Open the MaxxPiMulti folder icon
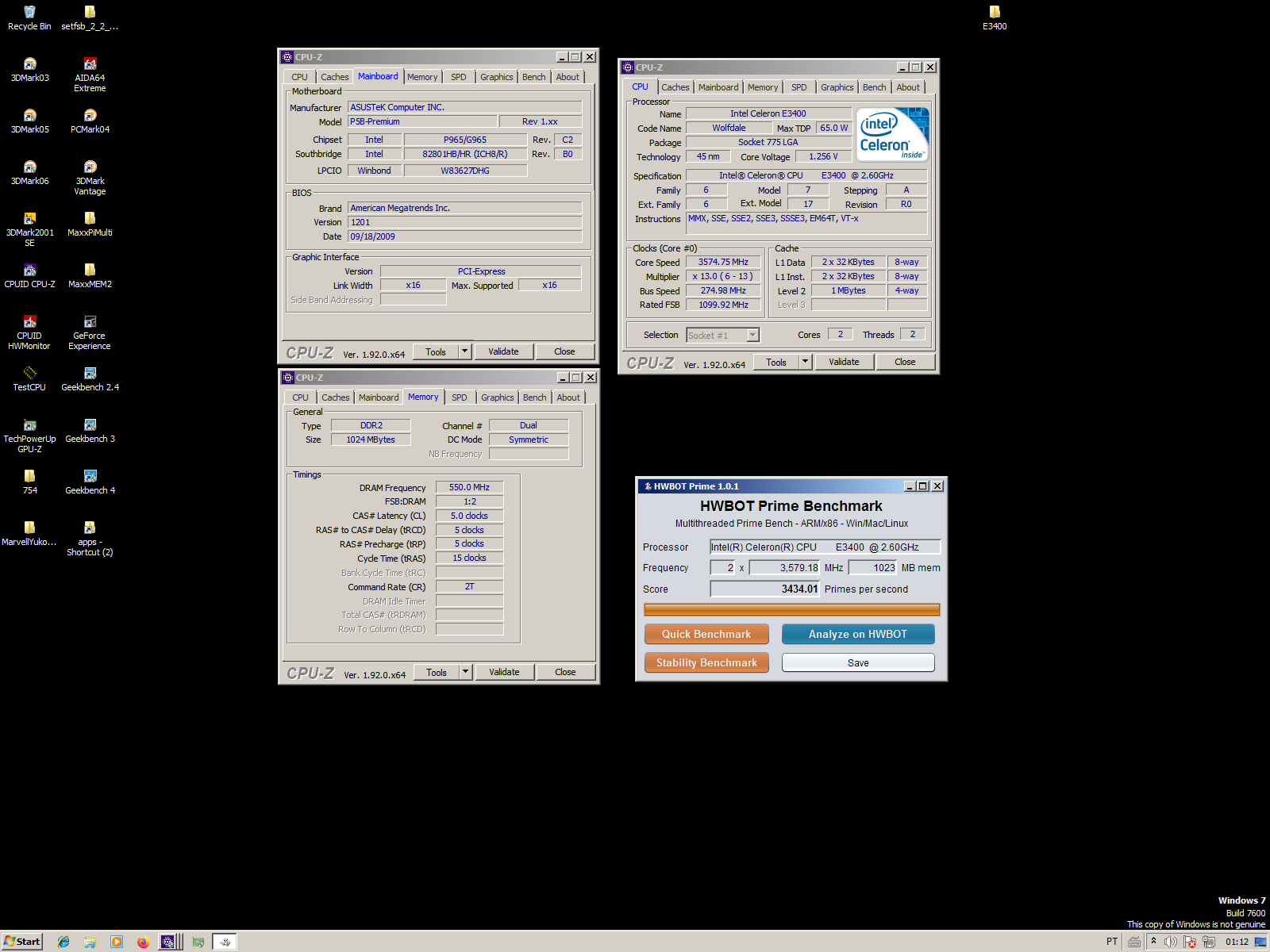Viewport: 1270px width, 952px height. pos(90,224)
